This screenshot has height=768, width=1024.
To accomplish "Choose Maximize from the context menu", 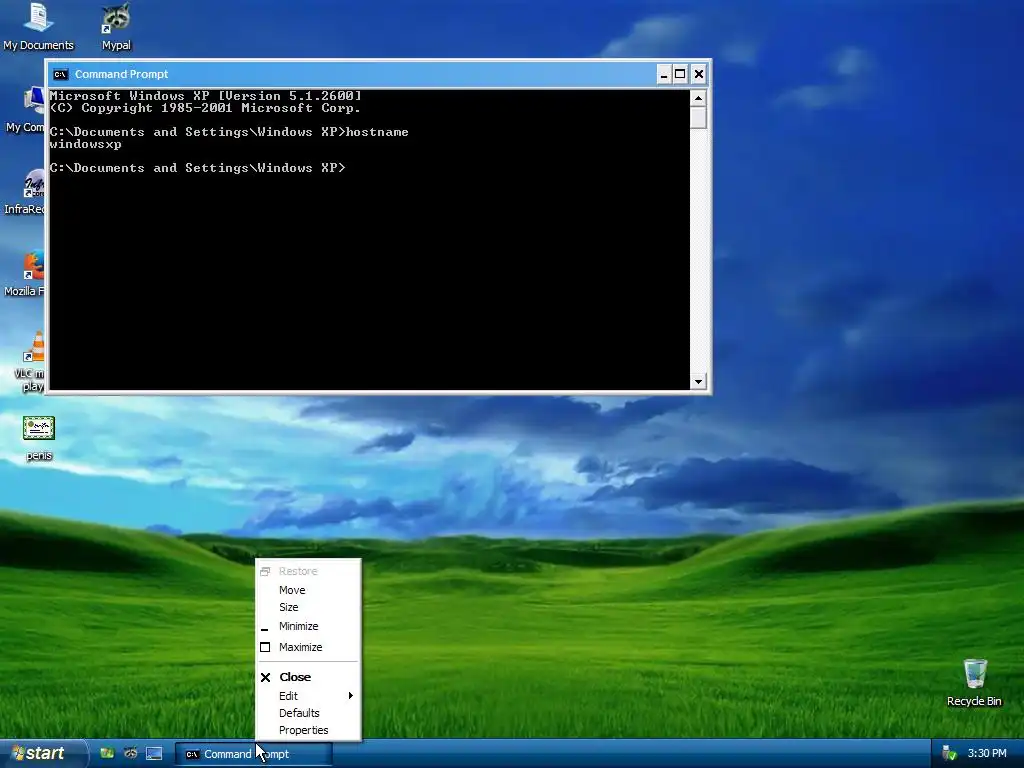I will click(308, 647).
